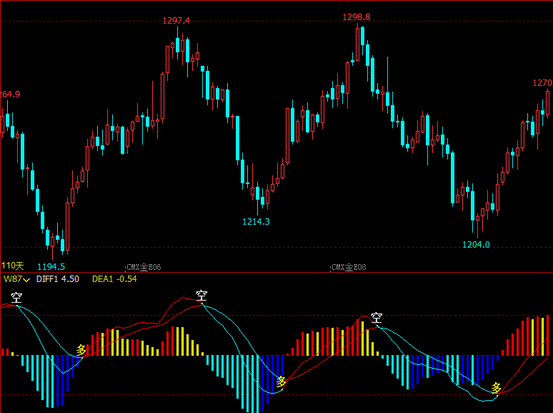Viewport: 553px width, 413px height.
Task: Click the 空 signal icon after the 1298.8 peak
Action: click(376, 317)
